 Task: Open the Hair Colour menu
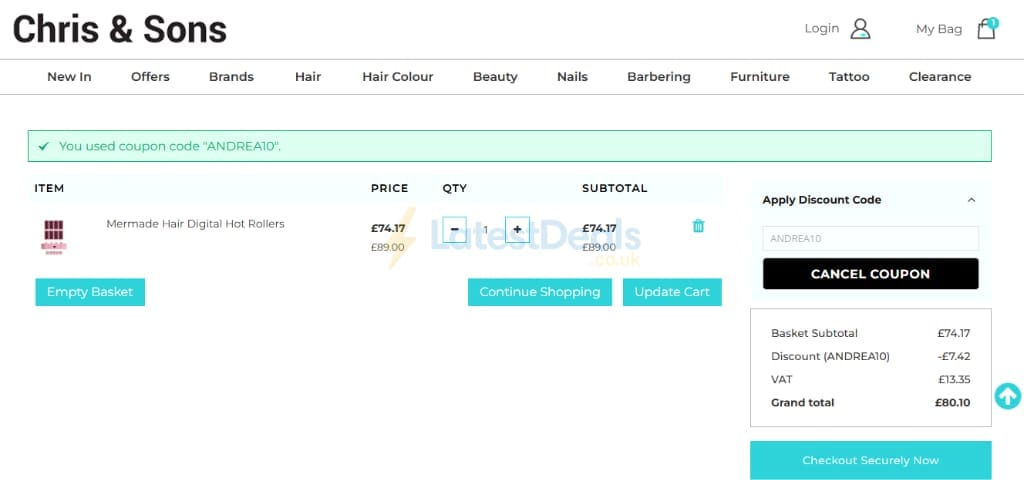point(398,77)
